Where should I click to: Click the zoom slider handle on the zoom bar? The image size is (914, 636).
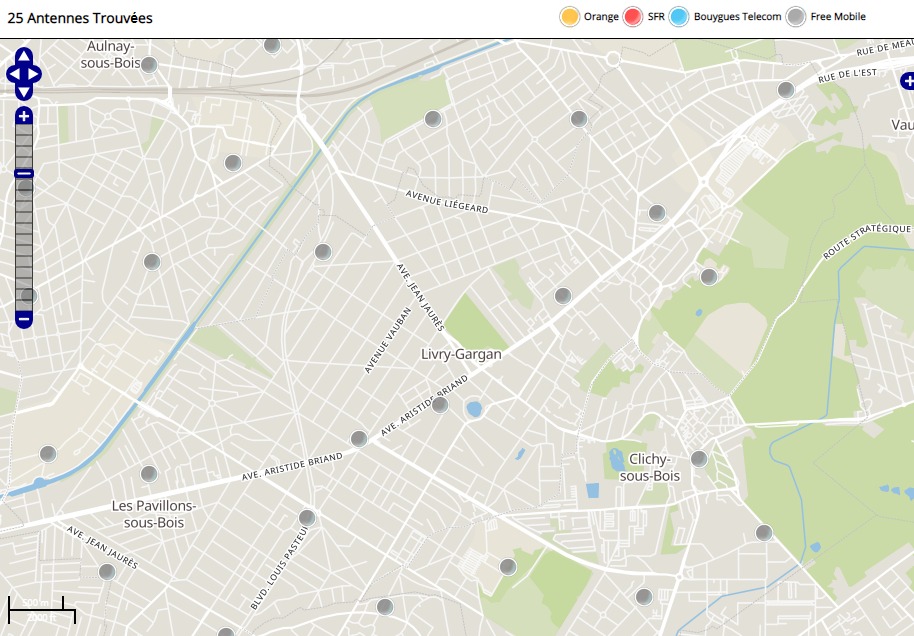24,174
